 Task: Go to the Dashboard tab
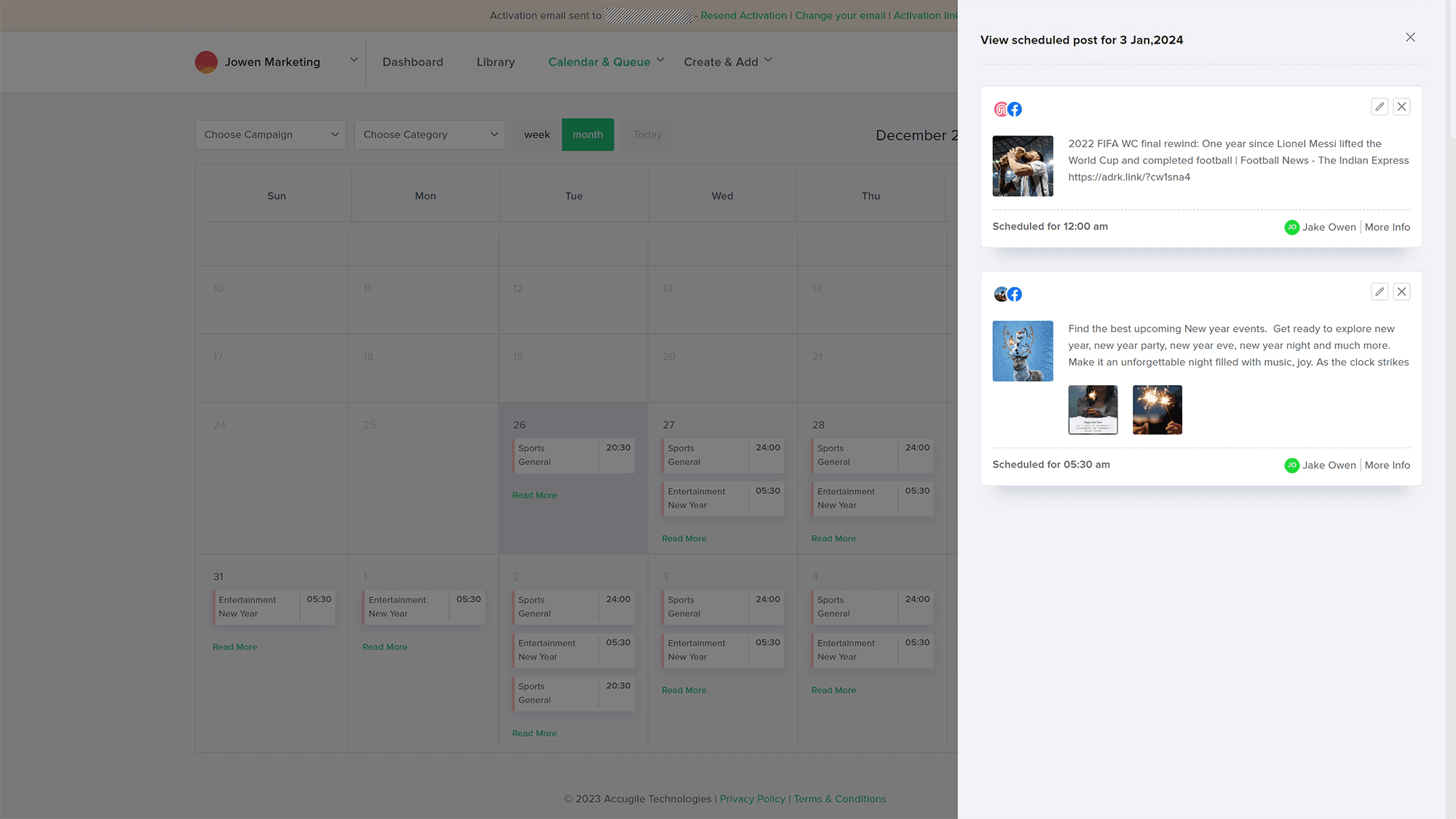point(413,62)
